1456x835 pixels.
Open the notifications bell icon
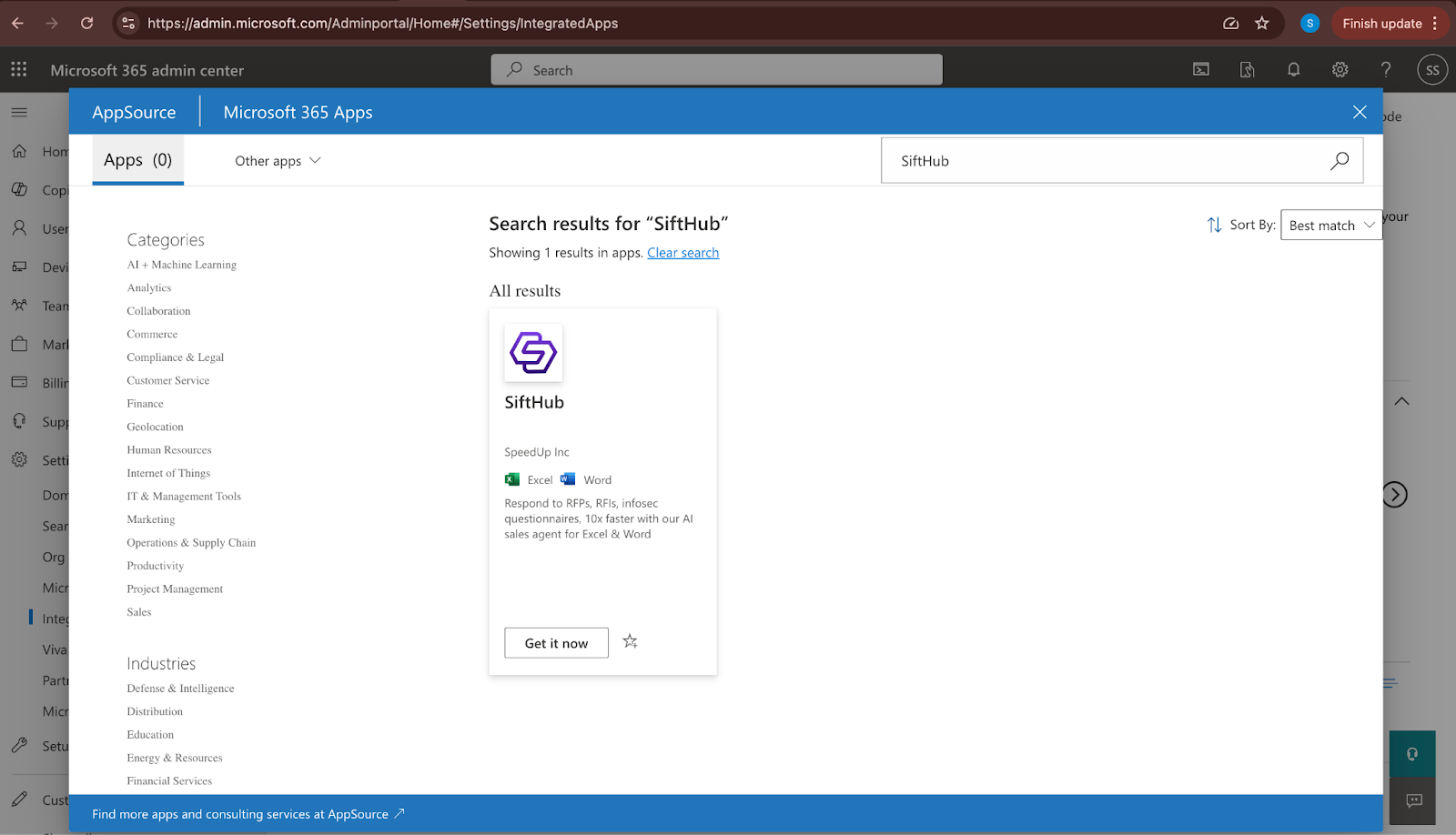[1293, 70]
